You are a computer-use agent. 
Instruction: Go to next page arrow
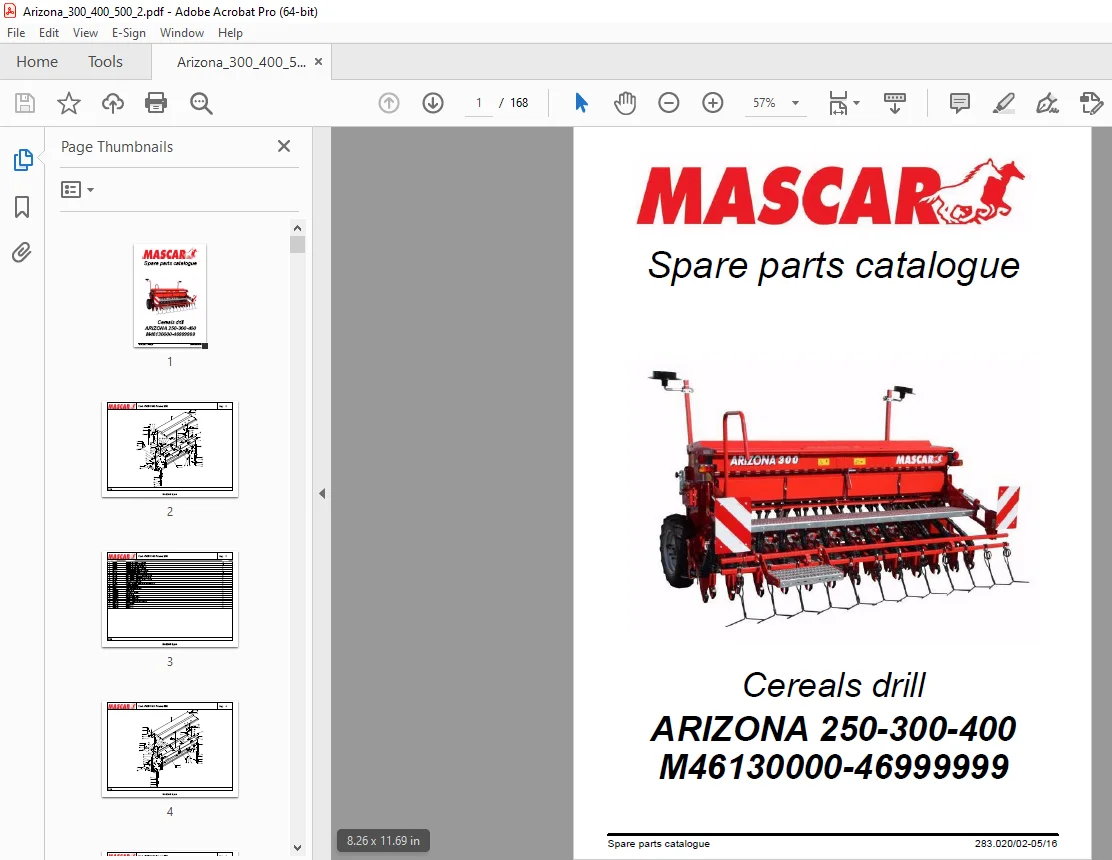[433, 103]
